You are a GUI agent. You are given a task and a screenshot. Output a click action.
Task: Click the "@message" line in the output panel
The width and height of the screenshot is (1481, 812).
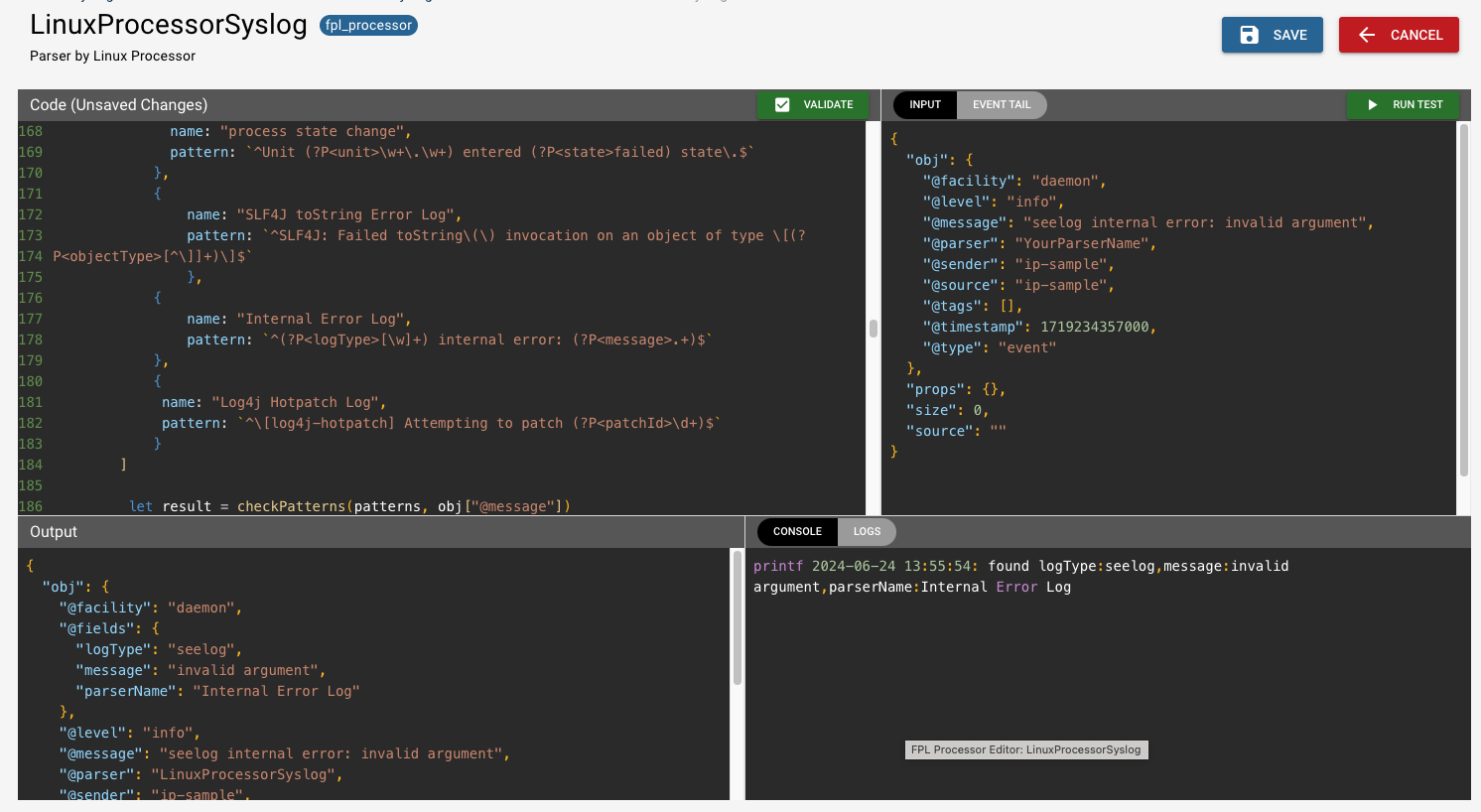(284, 753)
